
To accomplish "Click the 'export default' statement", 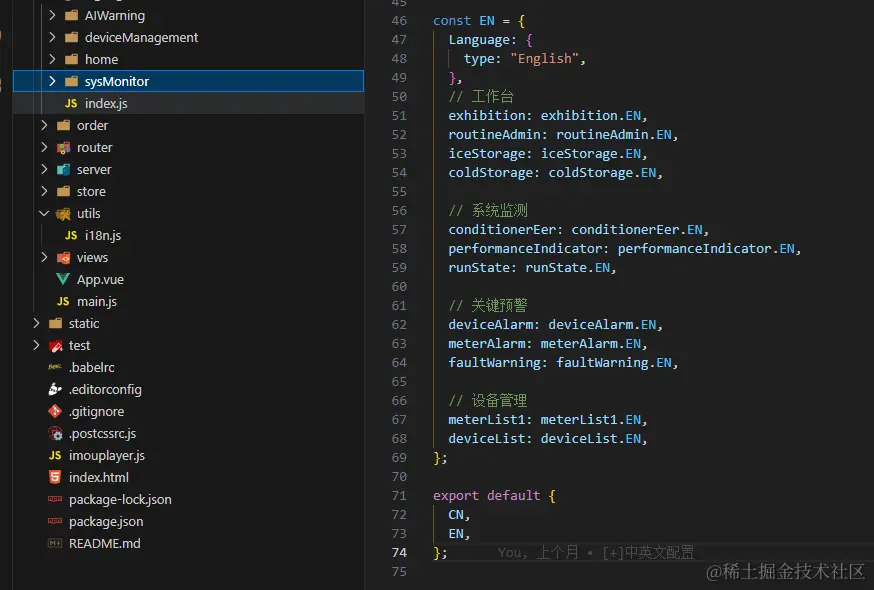I will 487,495.
